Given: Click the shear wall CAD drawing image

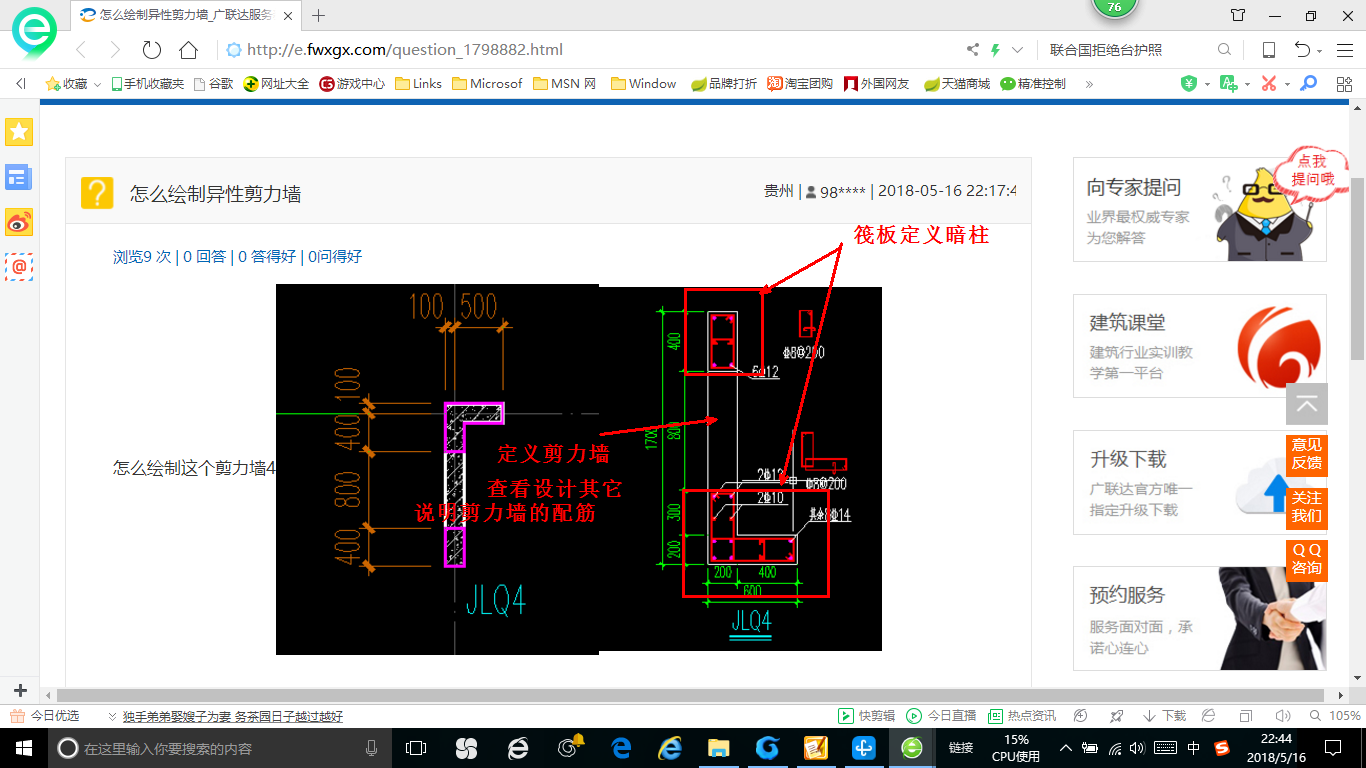Looking at the screenshot, I should pyautogui.click(x=579, y=470).
